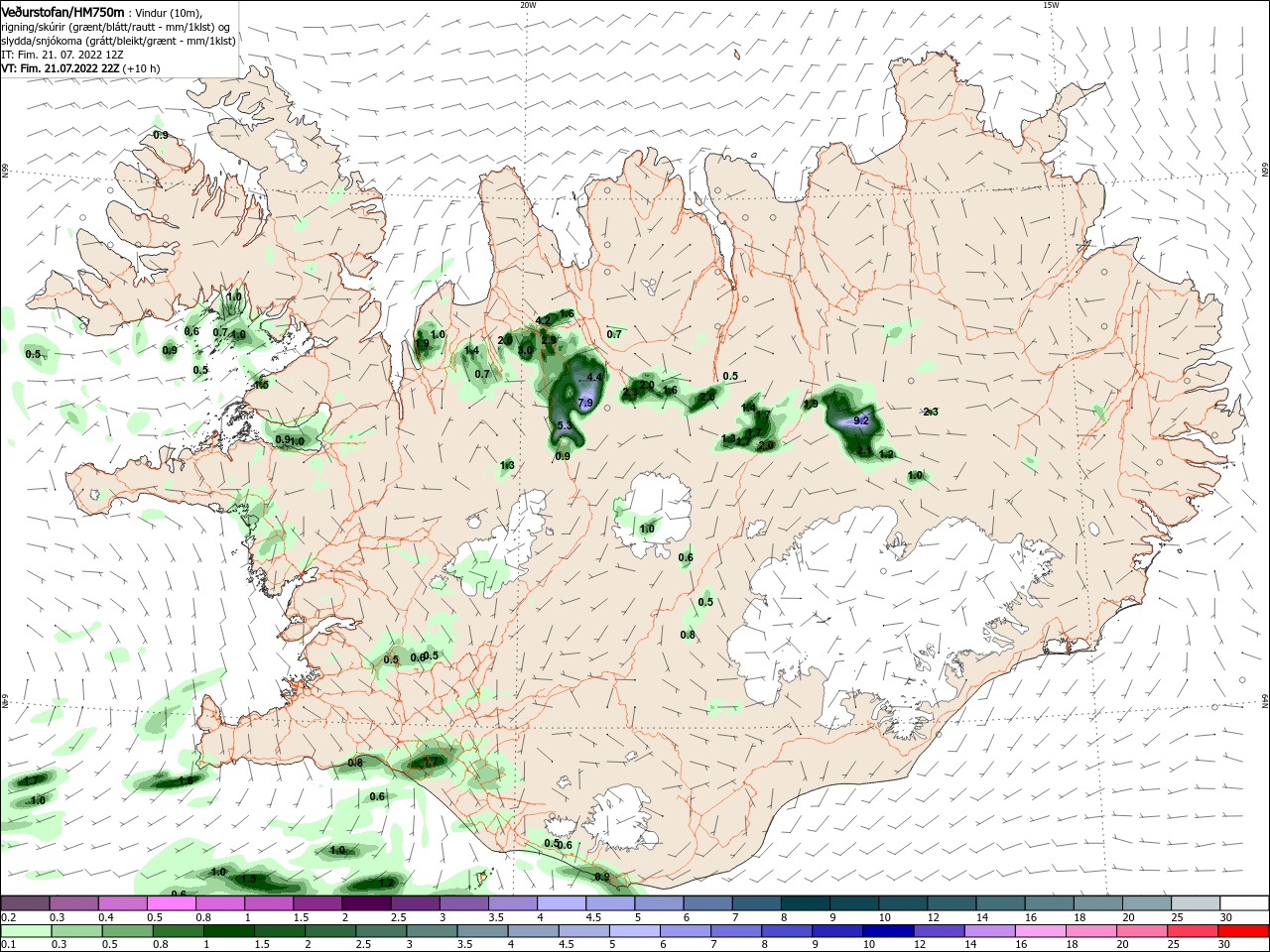The image size is (1270, 952).
Task: Pick the palest green lower legend swatch at 0.1
Action: tap(25, 931)
